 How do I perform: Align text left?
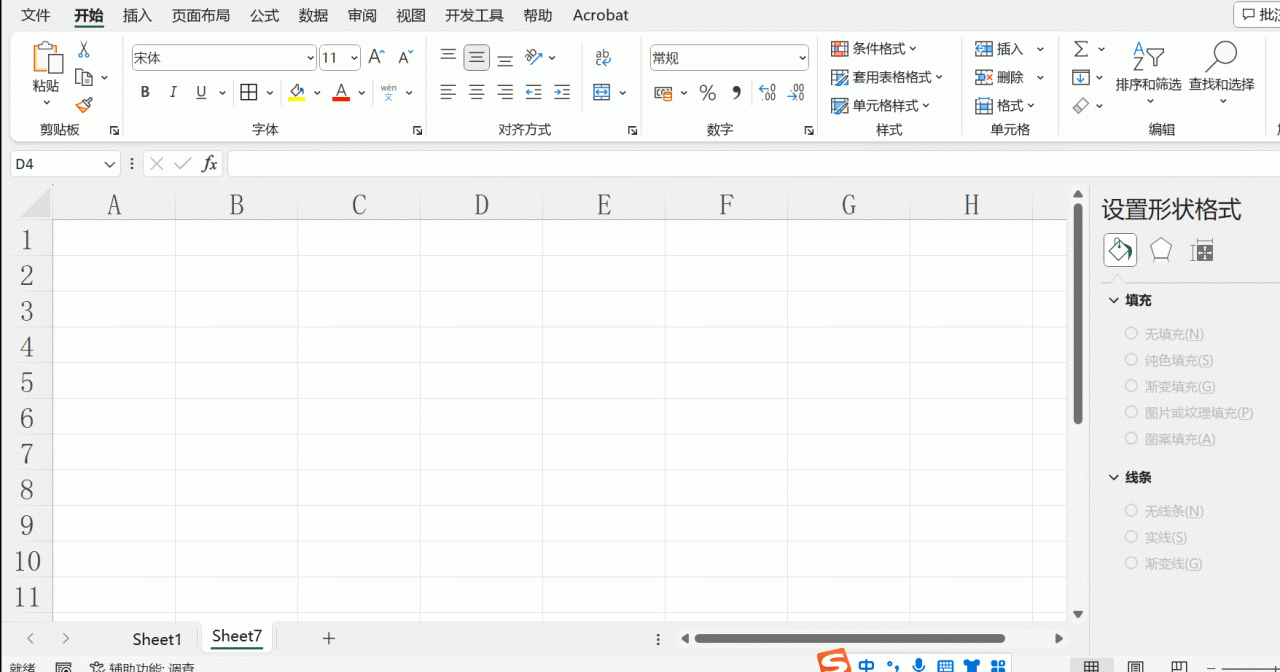(x=448, y=92)
